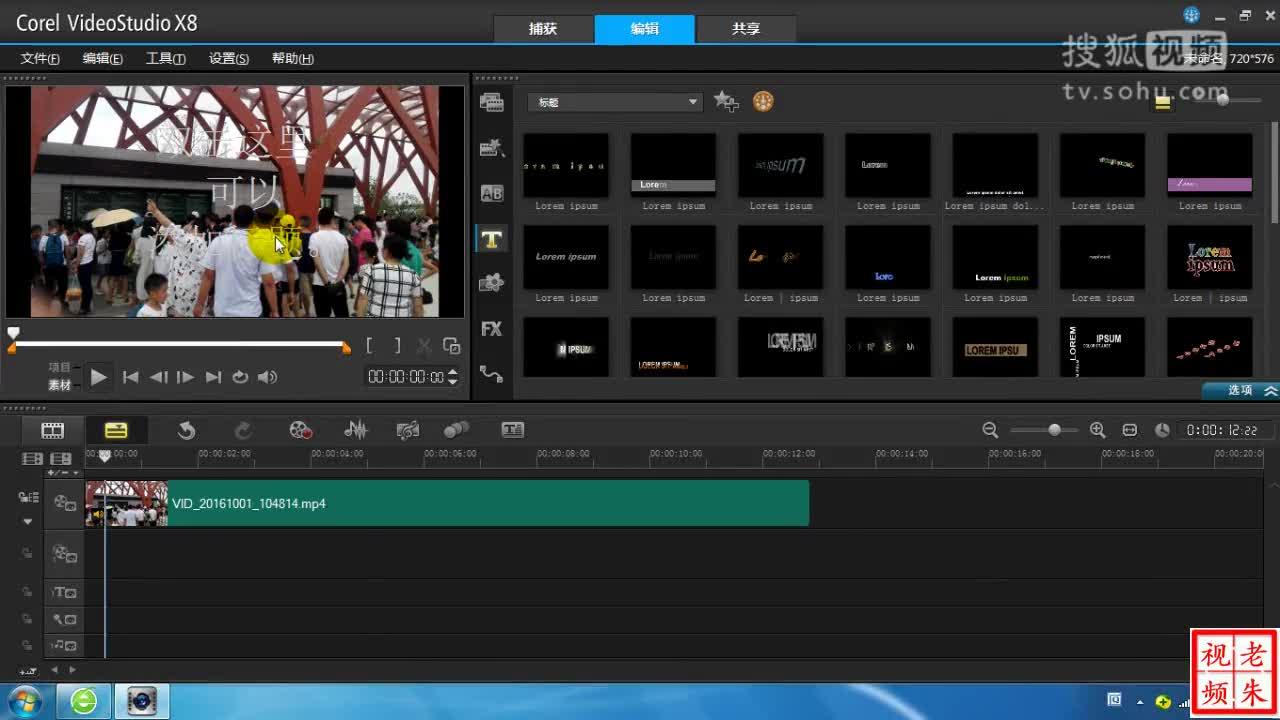Viewport: 1280px width, 720px height.
Task: Open the Path library icon
Action: tap(491, 374)
